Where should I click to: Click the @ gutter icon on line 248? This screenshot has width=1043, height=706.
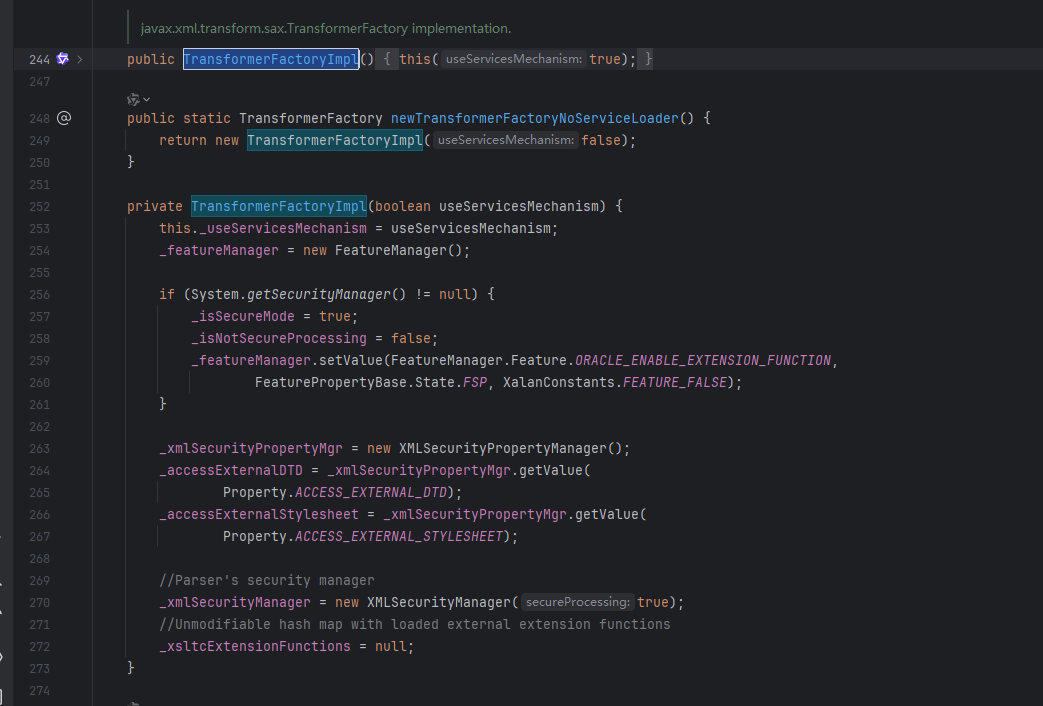pos(64,118)
